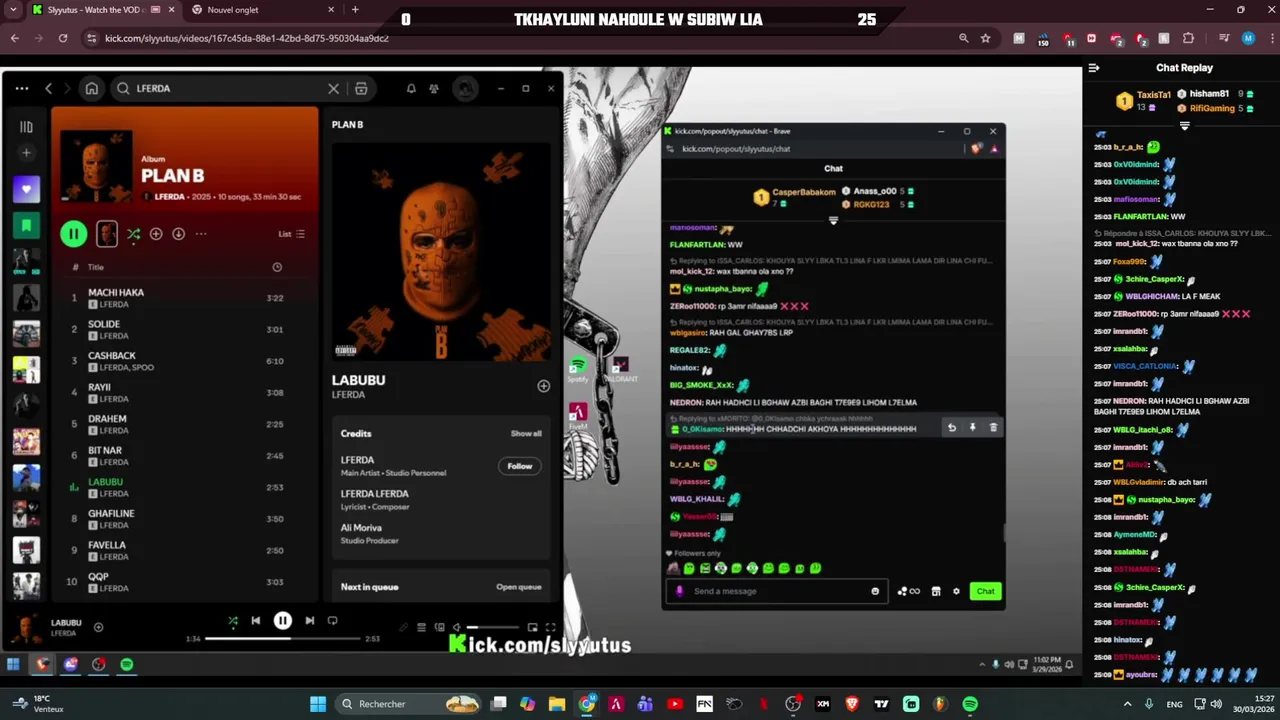Screen dimensions: 1280x720
Task: Open Your Episodes green bookmark tile
Action: (26, 226)
